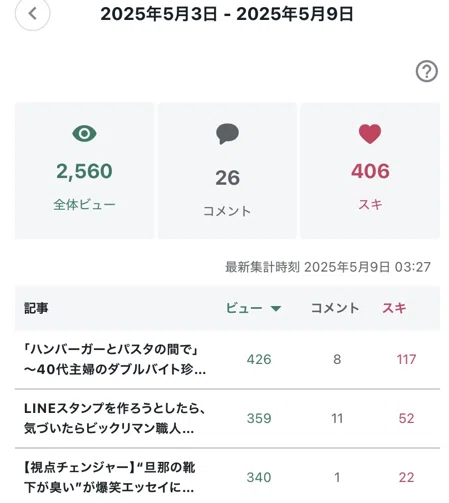Click the green eye views icon
The width and height of the screenshot is (449, 503).
(84, 133)
